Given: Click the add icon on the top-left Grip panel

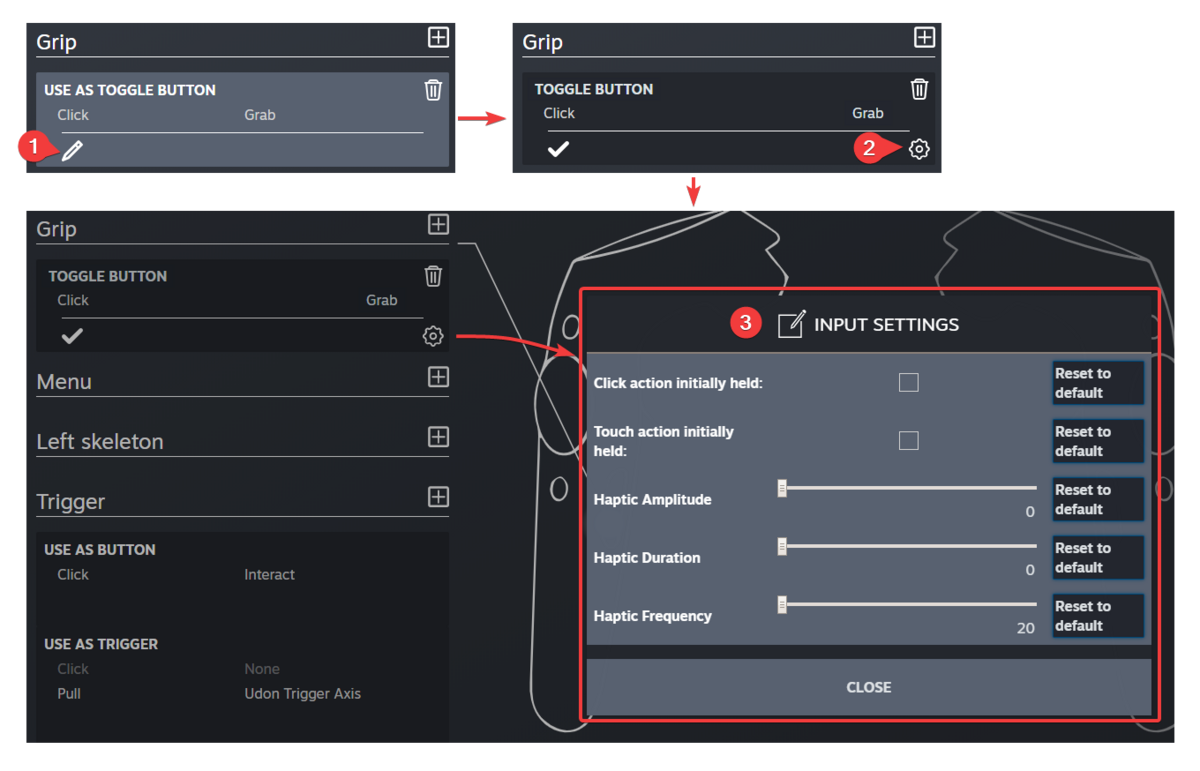Looking at the screenshot, I should (x=437, y=37).
